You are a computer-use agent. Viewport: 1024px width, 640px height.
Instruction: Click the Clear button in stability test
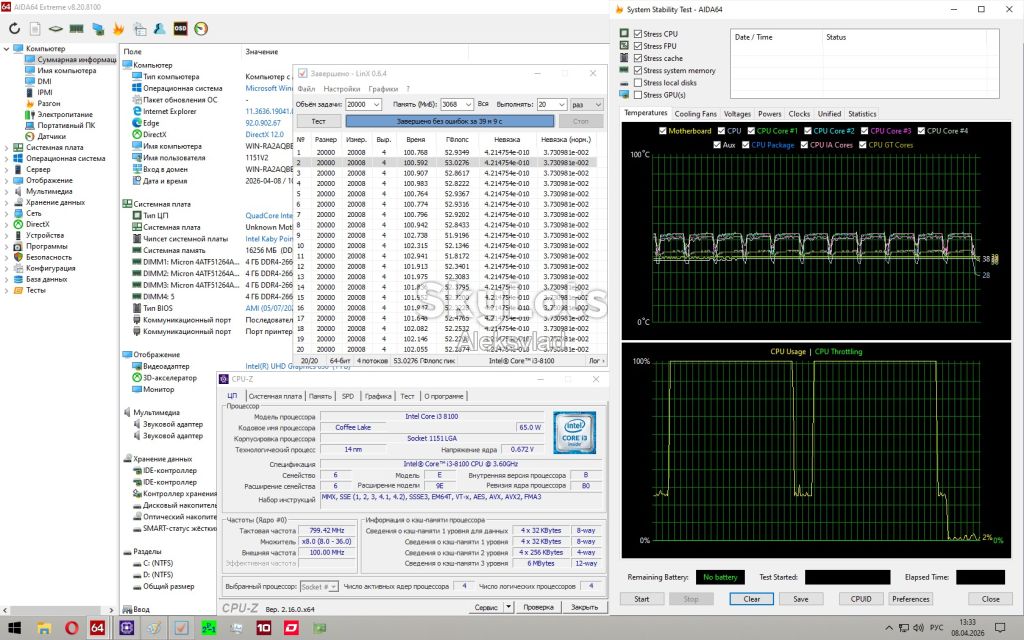(x=752, y=599)
